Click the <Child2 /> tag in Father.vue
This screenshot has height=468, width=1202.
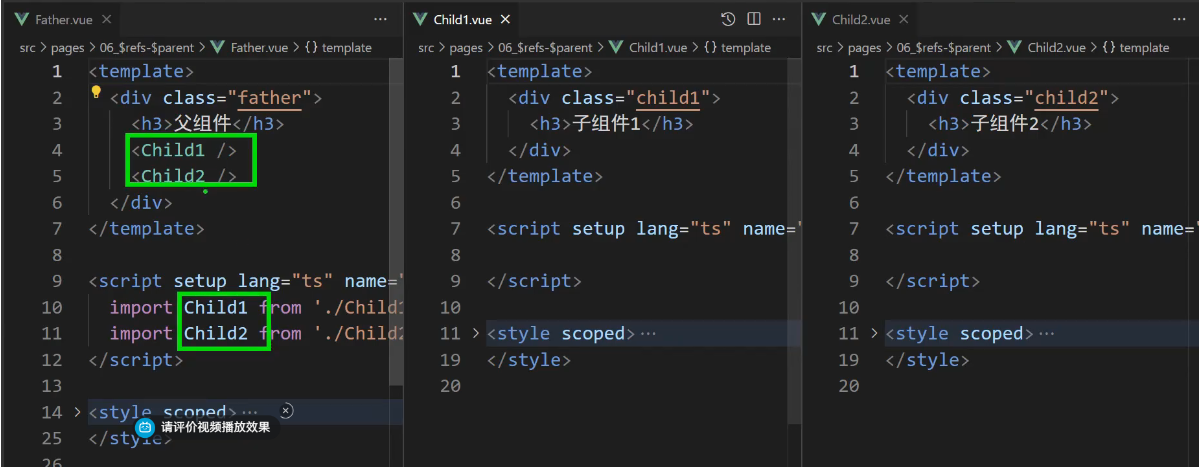[184, 176]
